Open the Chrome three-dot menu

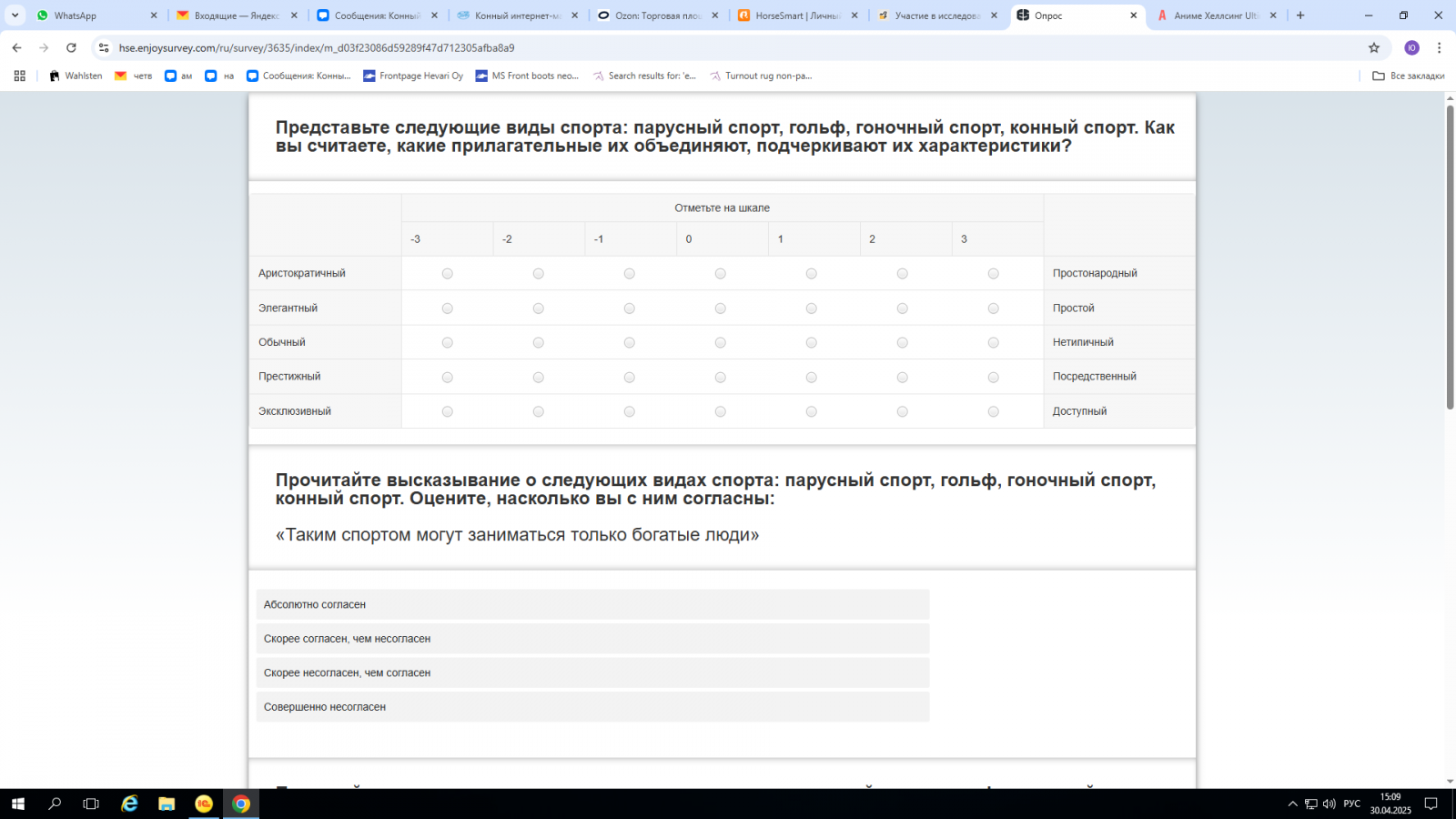point(1439,47)
